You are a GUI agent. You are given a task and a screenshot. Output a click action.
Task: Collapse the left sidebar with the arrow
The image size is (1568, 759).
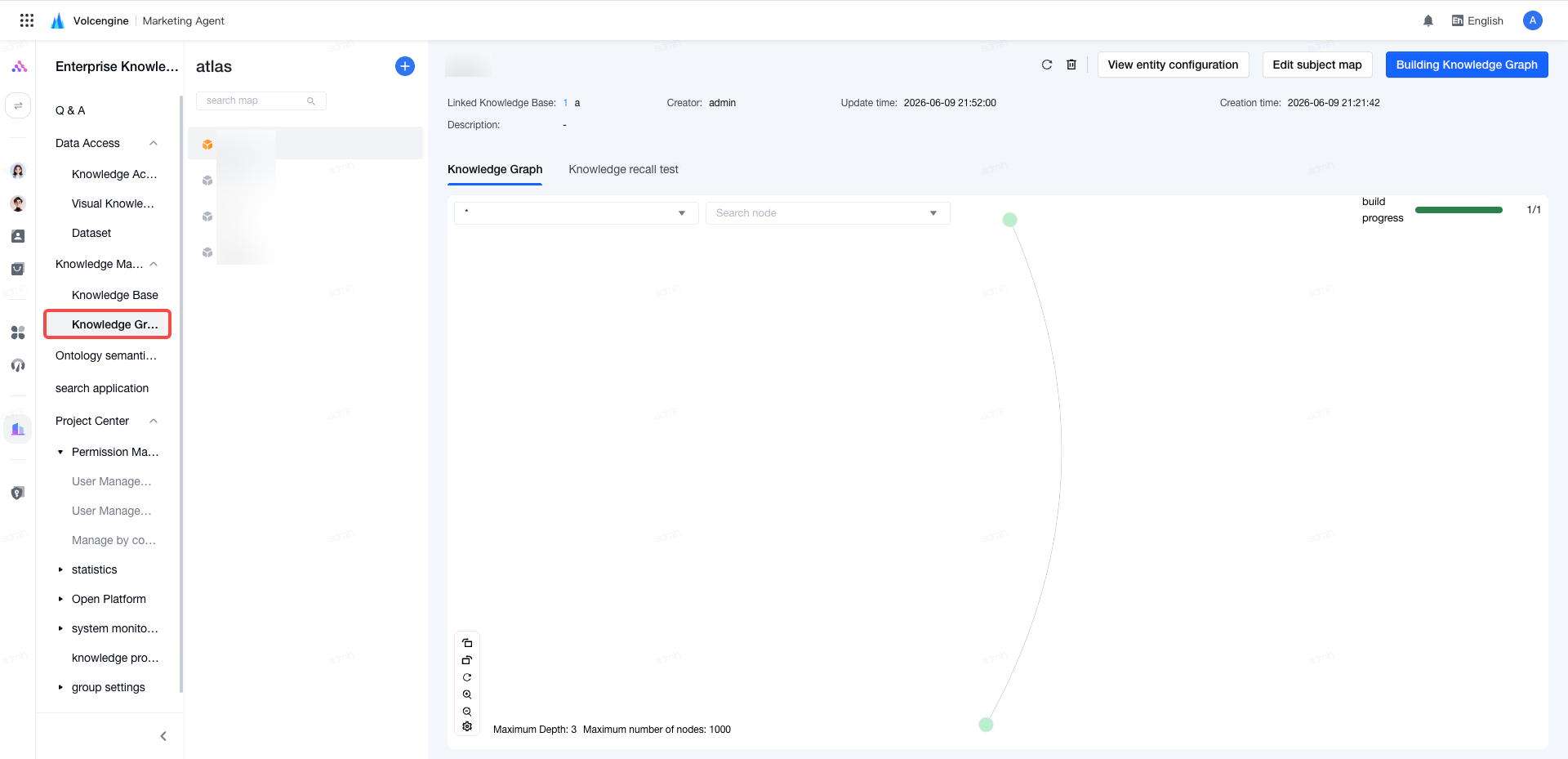(x=163, y=736)
